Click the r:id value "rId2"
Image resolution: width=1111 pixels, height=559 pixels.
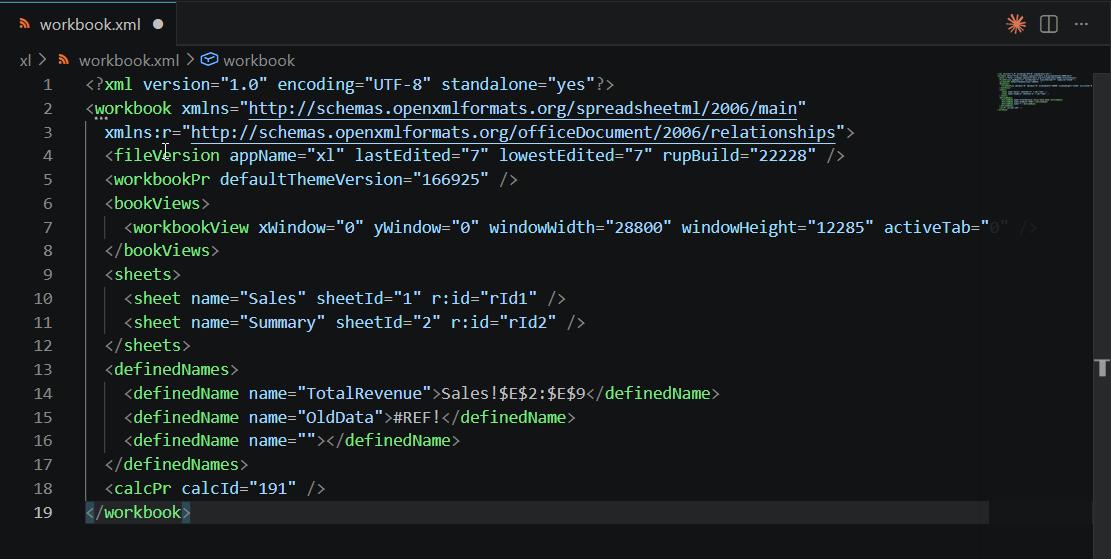pos(527,322)
